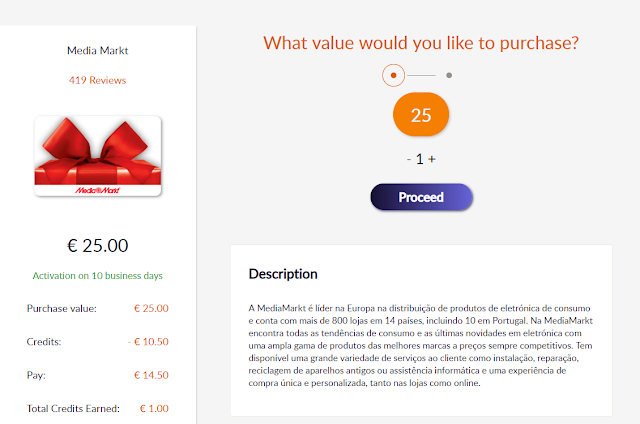640x424 pixels.
Task: Click the Media Markt gift card image
Action: click(x=98, y=155)
